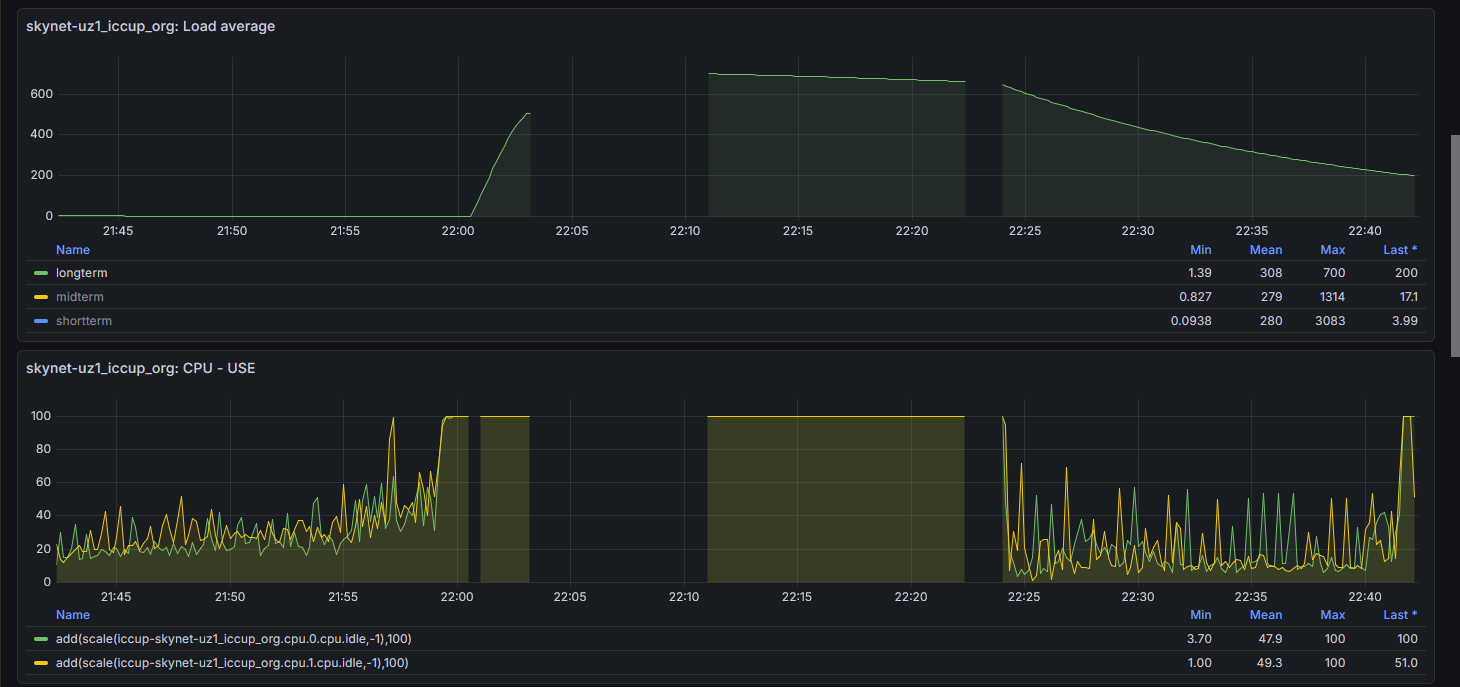Select cpu.0 series Last value 100
Screen dimensions: 1460x687
1408,638
